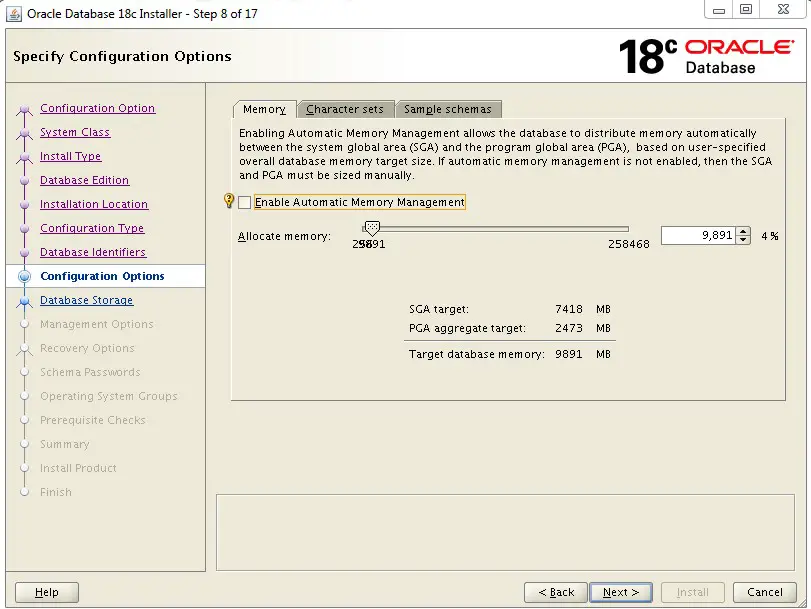Go to Configuration Option step
Screen dimensions: 811x609
click(98, 108)
